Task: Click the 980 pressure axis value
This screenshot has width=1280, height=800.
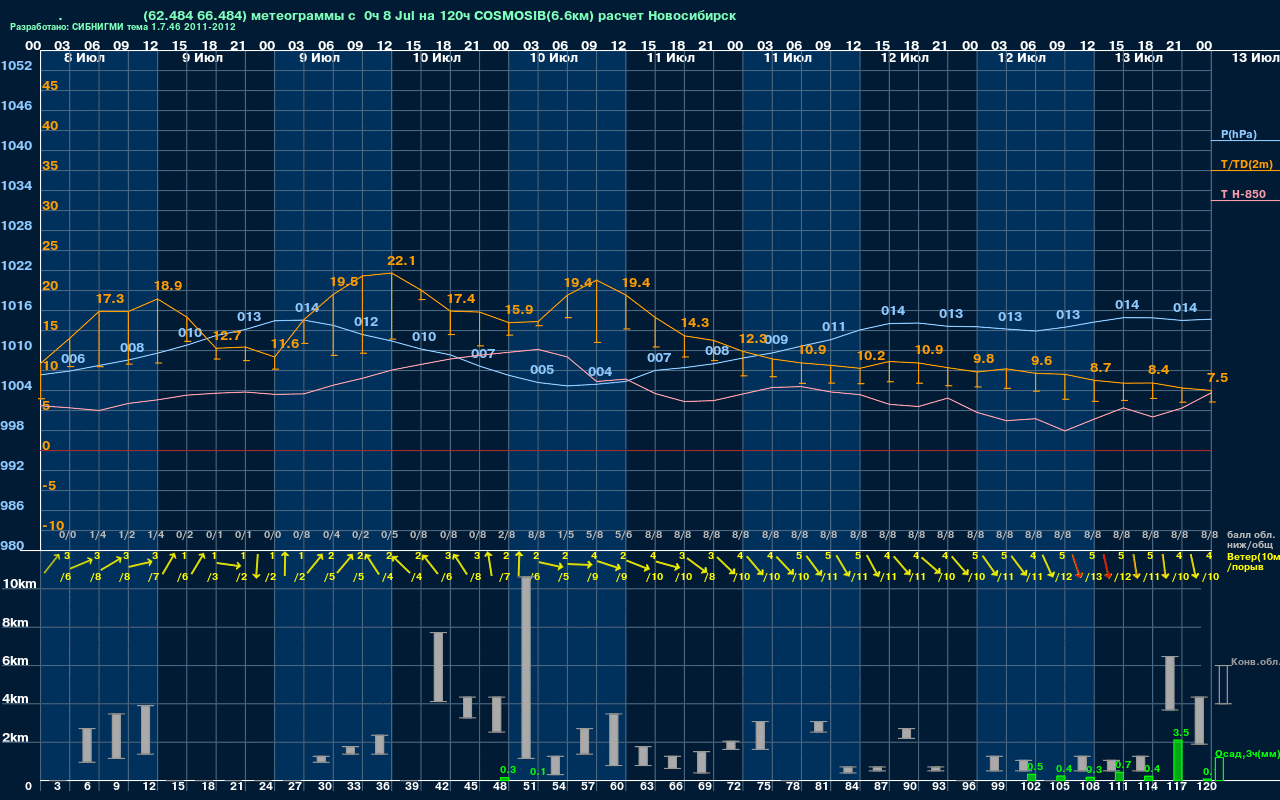Action: (x=13, y=546)
